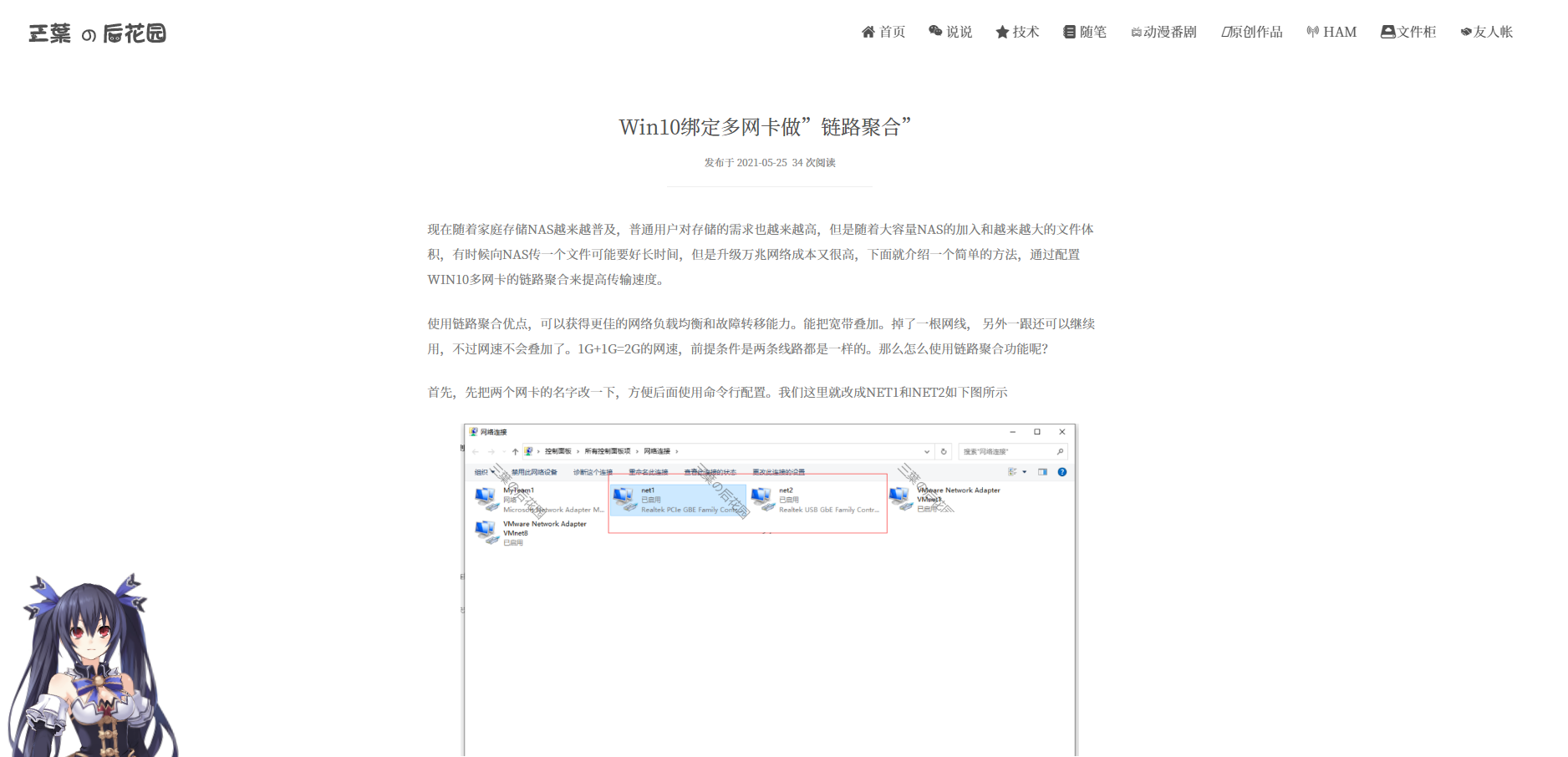The width and height of the screenshot is (1568, 757).
Task: Click the 三葉の后花园 site logo
Action: click(97, 33)
